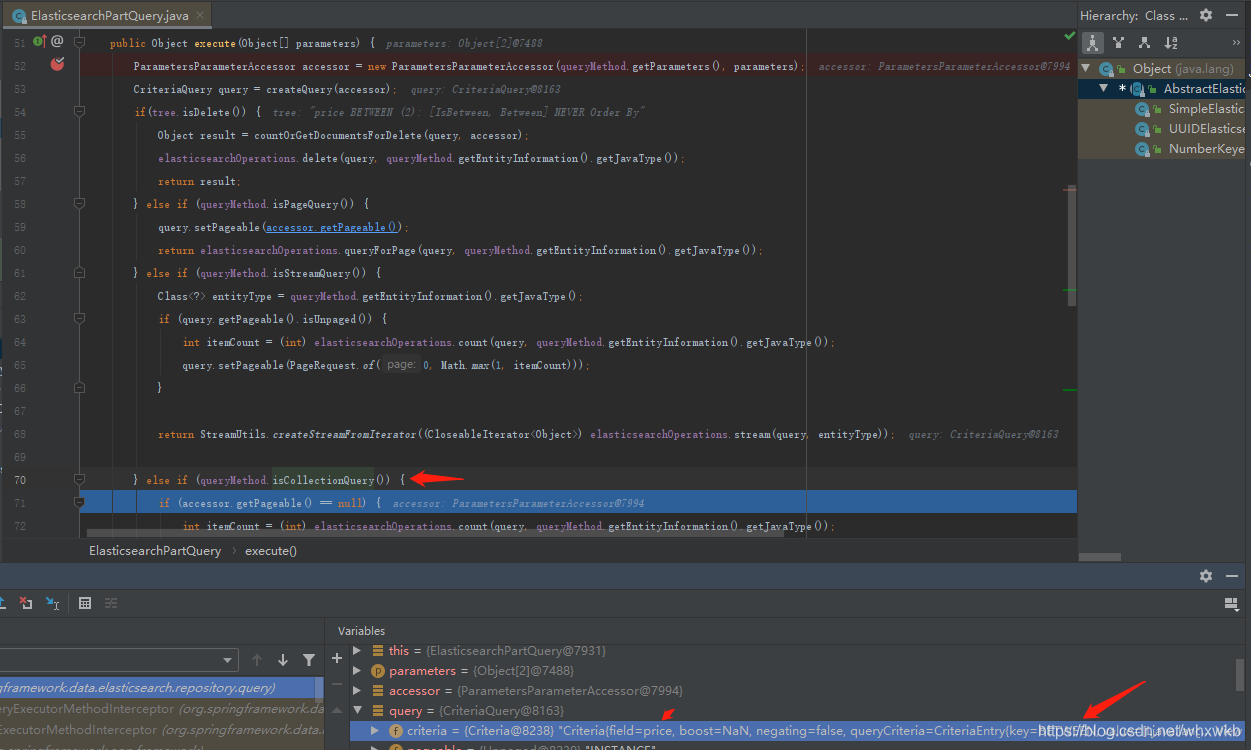Click the drop frame debugger icon
The width and height of the screenshot is (1251, 750).
[x=27, y=603]
